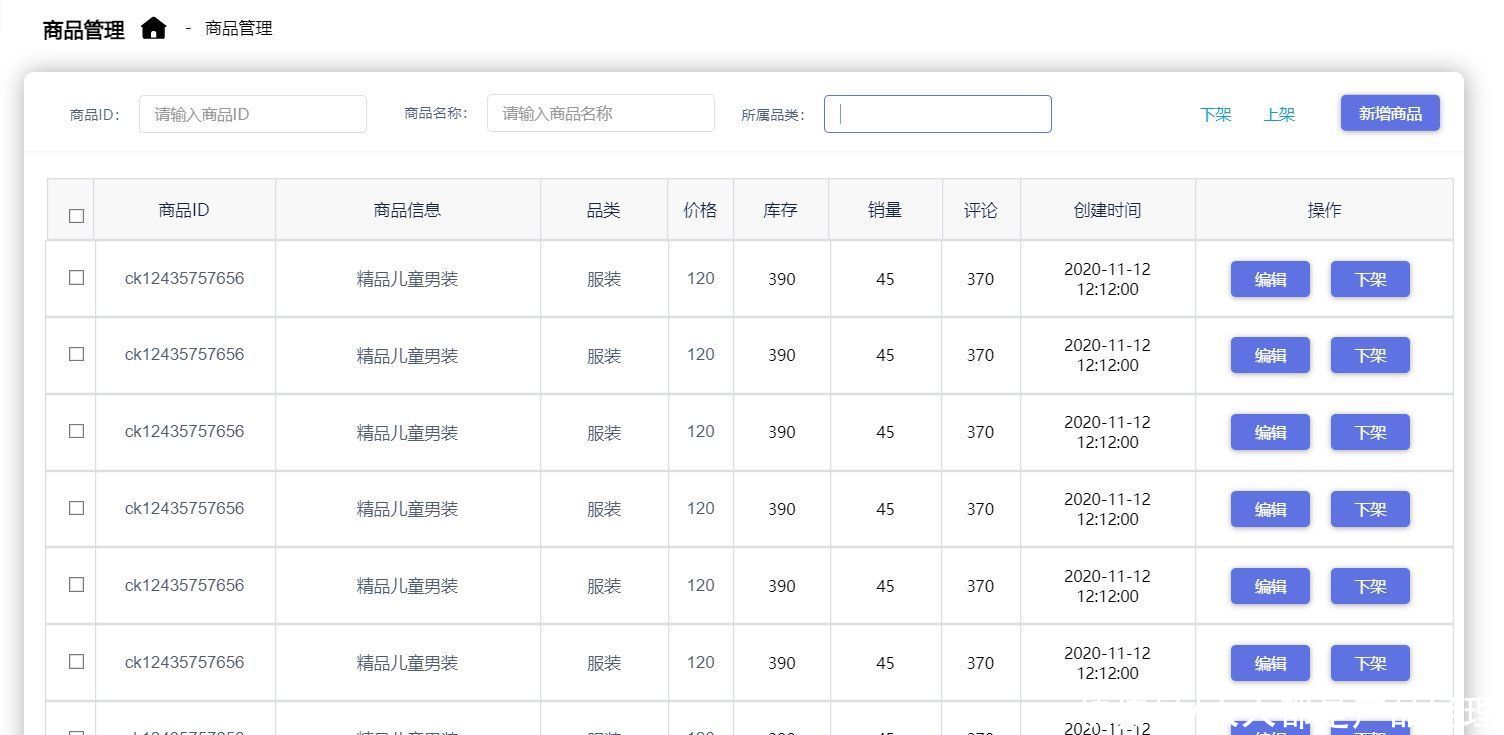Check the first row's checkbox

click(x=76, y=278)
